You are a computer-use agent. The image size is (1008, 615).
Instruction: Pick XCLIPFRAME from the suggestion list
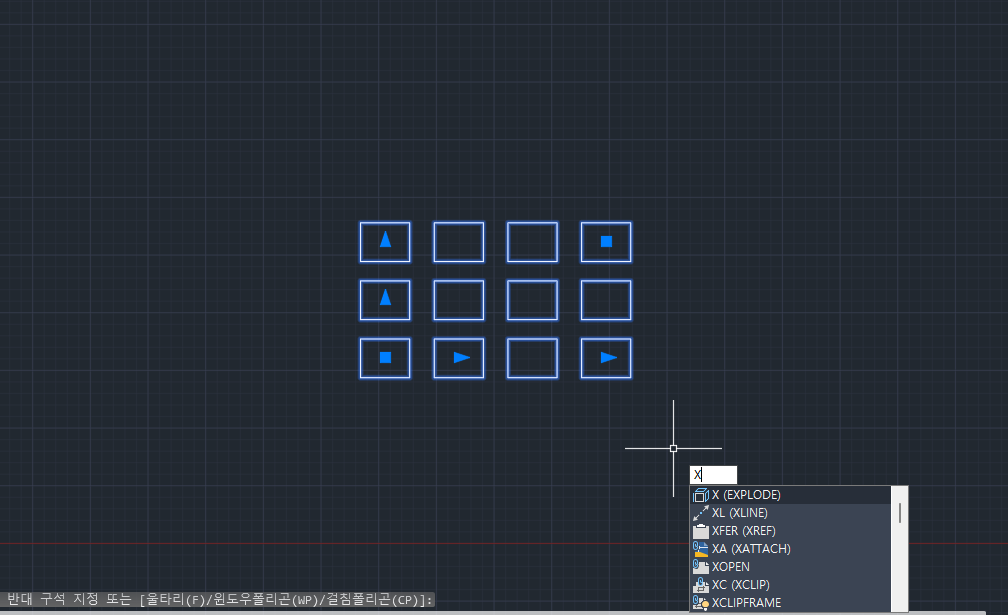pyautogui.click(x=791, y=603)
